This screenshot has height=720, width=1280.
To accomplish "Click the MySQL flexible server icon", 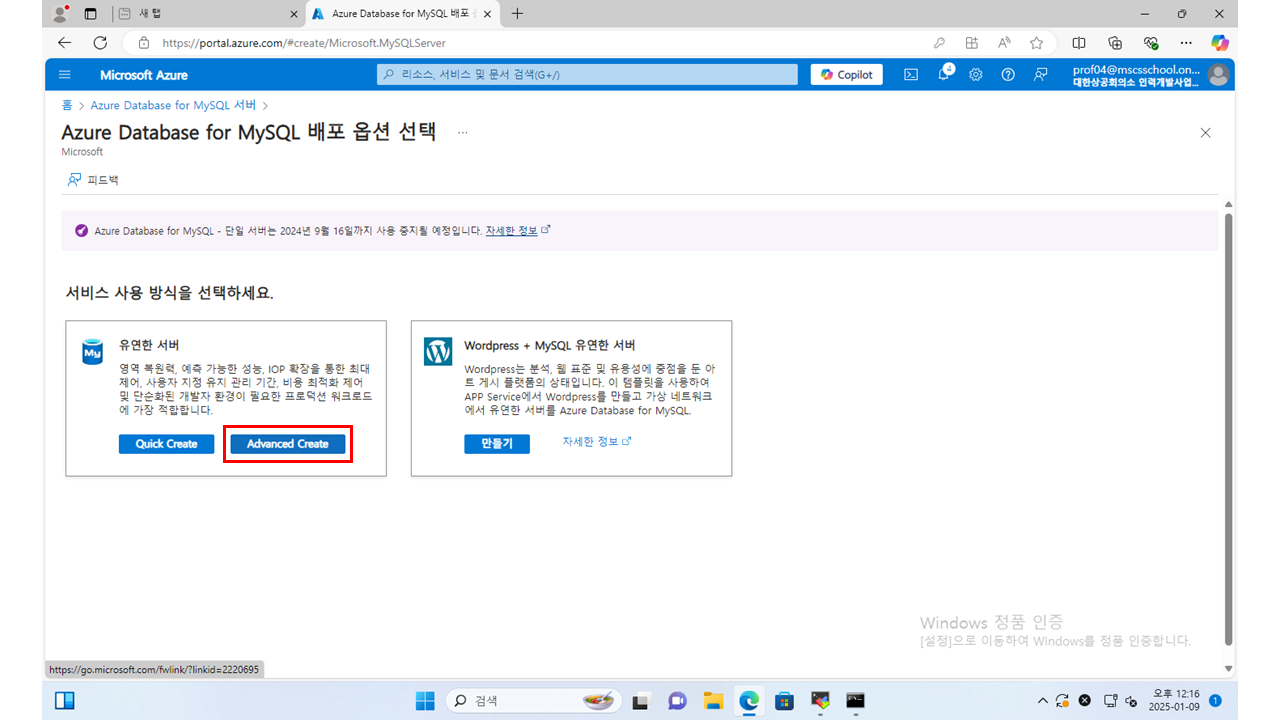I will pos(93,351).
